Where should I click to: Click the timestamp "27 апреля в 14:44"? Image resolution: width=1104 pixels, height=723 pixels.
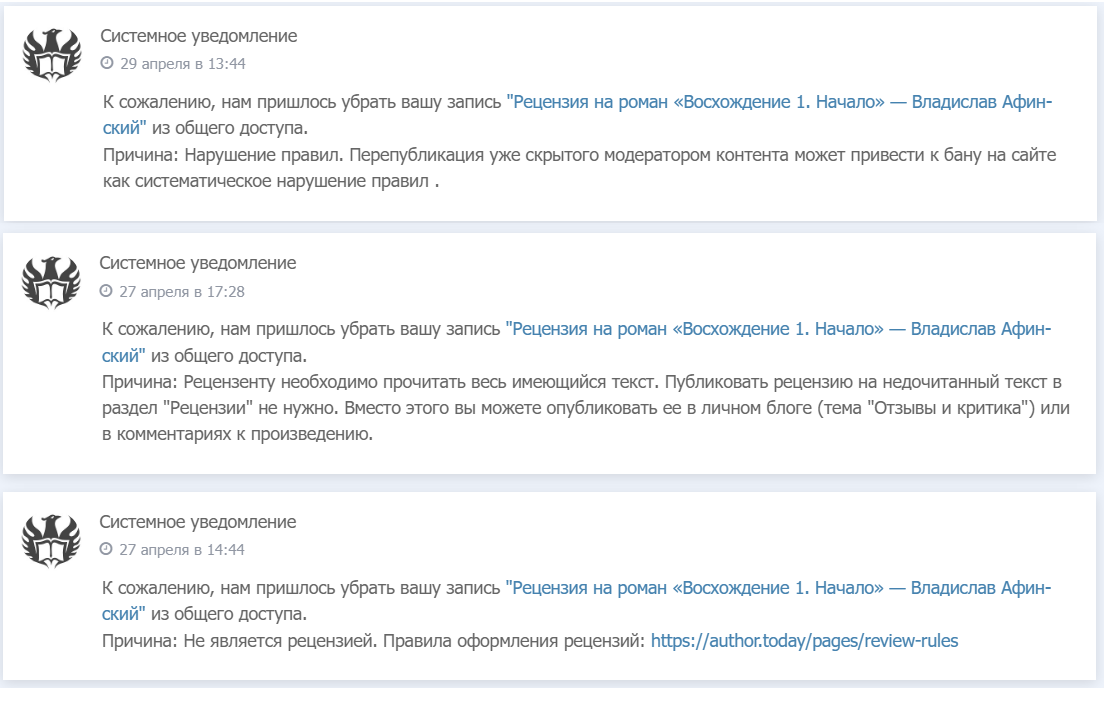click(x=182, y=550)
